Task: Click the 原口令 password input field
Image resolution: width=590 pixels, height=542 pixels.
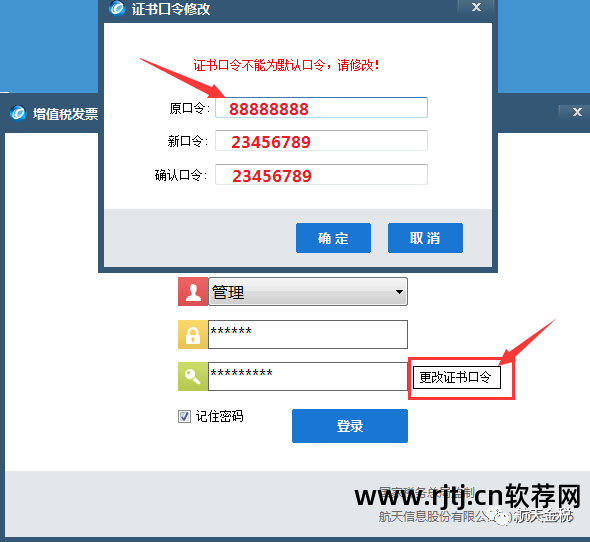Action: coord(321,108)
